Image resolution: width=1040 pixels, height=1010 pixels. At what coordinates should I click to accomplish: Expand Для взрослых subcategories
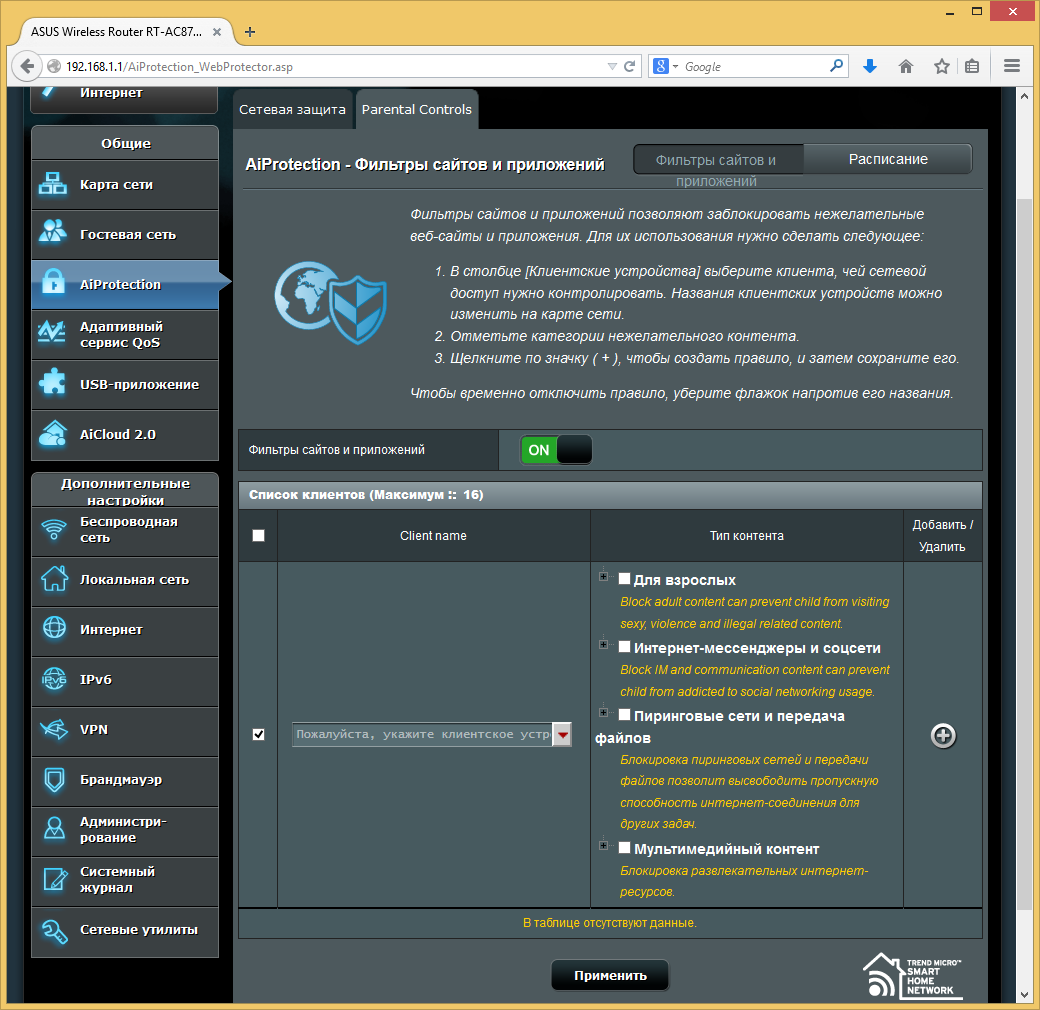click(x=603, y=576)
